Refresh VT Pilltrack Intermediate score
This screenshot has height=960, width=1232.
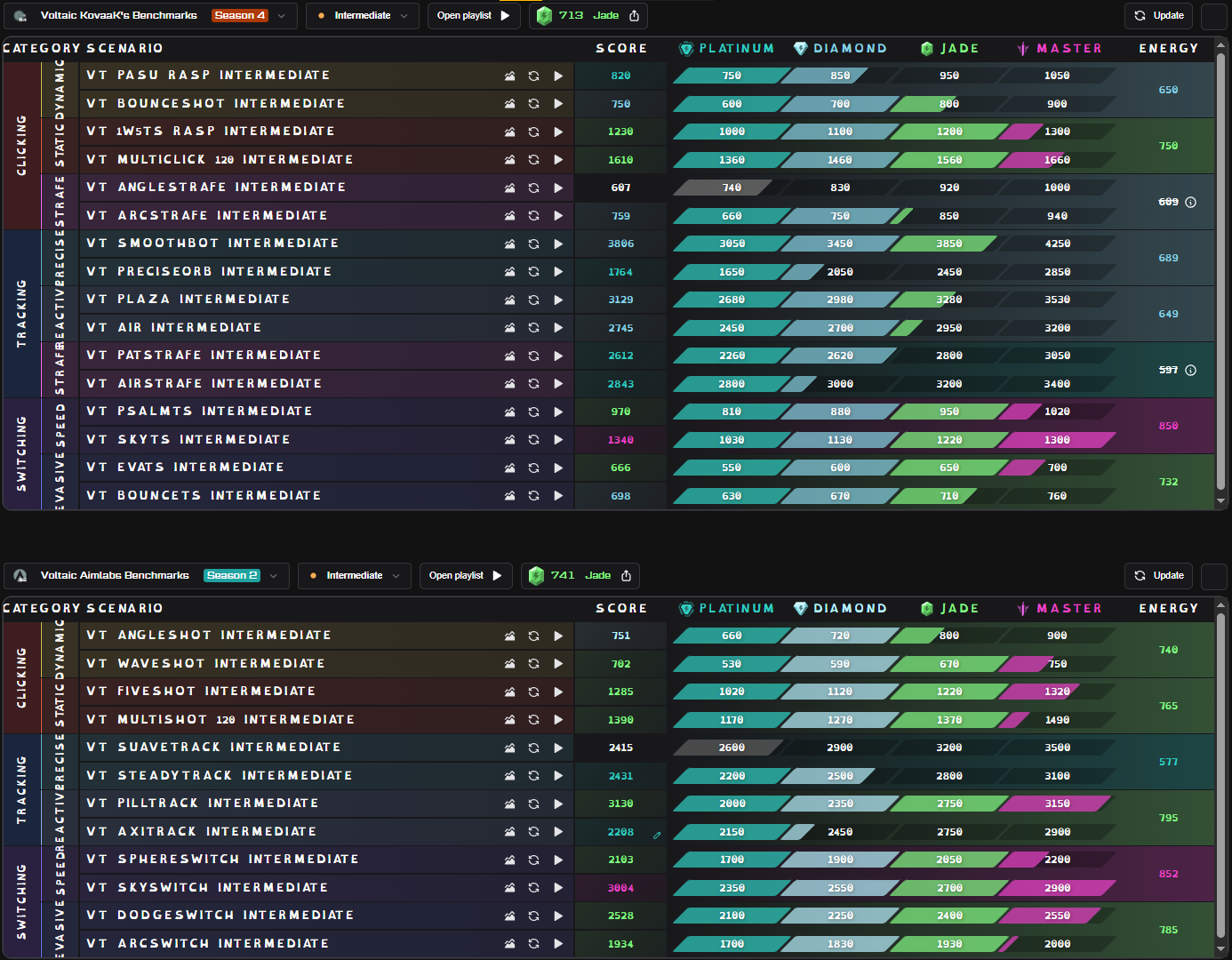click(x=533, y=804)
